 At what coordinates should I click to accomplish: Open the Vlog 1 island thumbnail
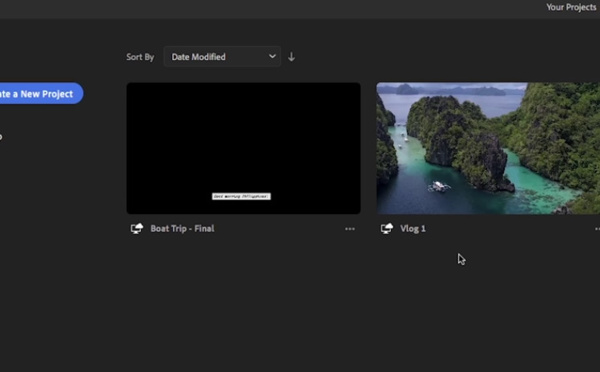tap(488, 148)
